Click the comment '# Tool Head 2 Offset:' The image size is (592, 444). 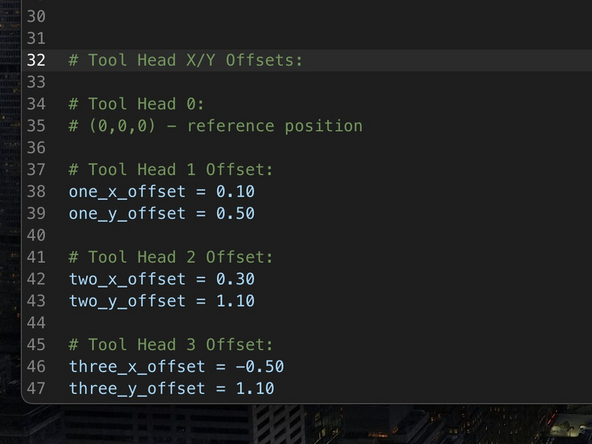tap(171, 257)
